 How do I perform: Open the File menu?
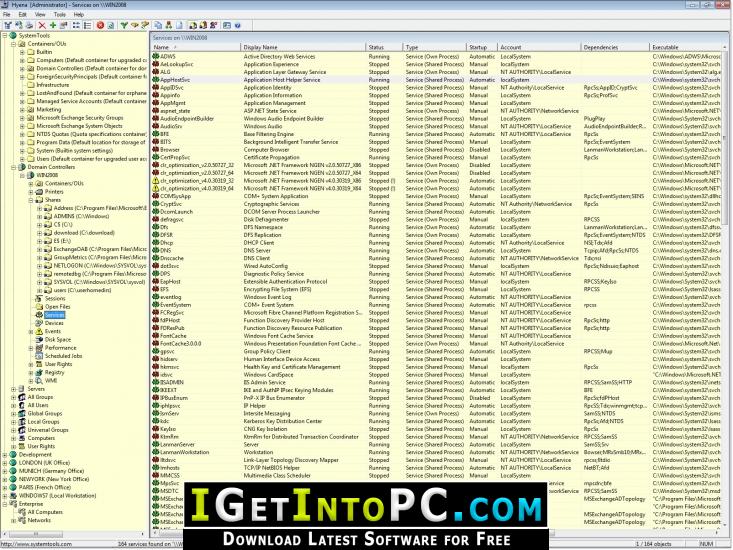(x=7, y=15)
